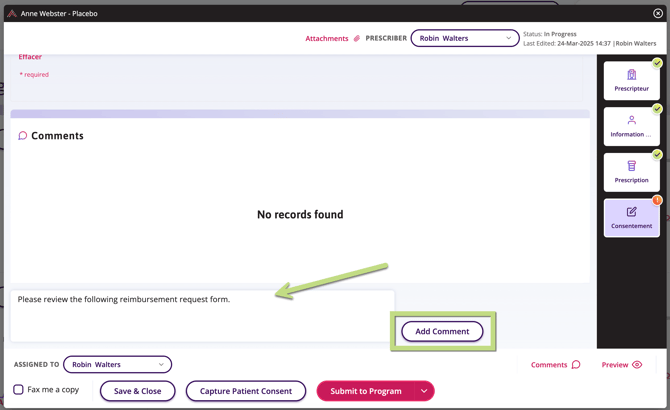Click the 'Status: In Progress' text
670x410 pixels.
550,34
